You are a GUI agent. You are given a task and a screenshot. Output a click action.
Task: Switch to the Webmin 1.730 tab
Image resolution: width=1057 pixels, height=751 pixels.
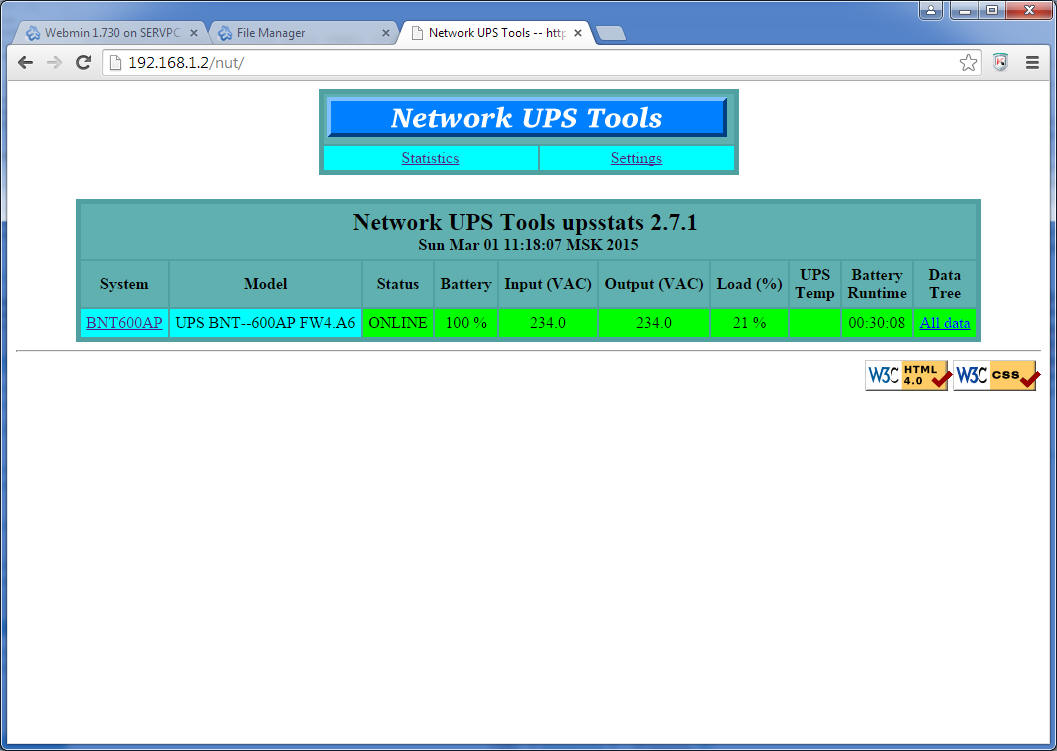coord(112,32)
